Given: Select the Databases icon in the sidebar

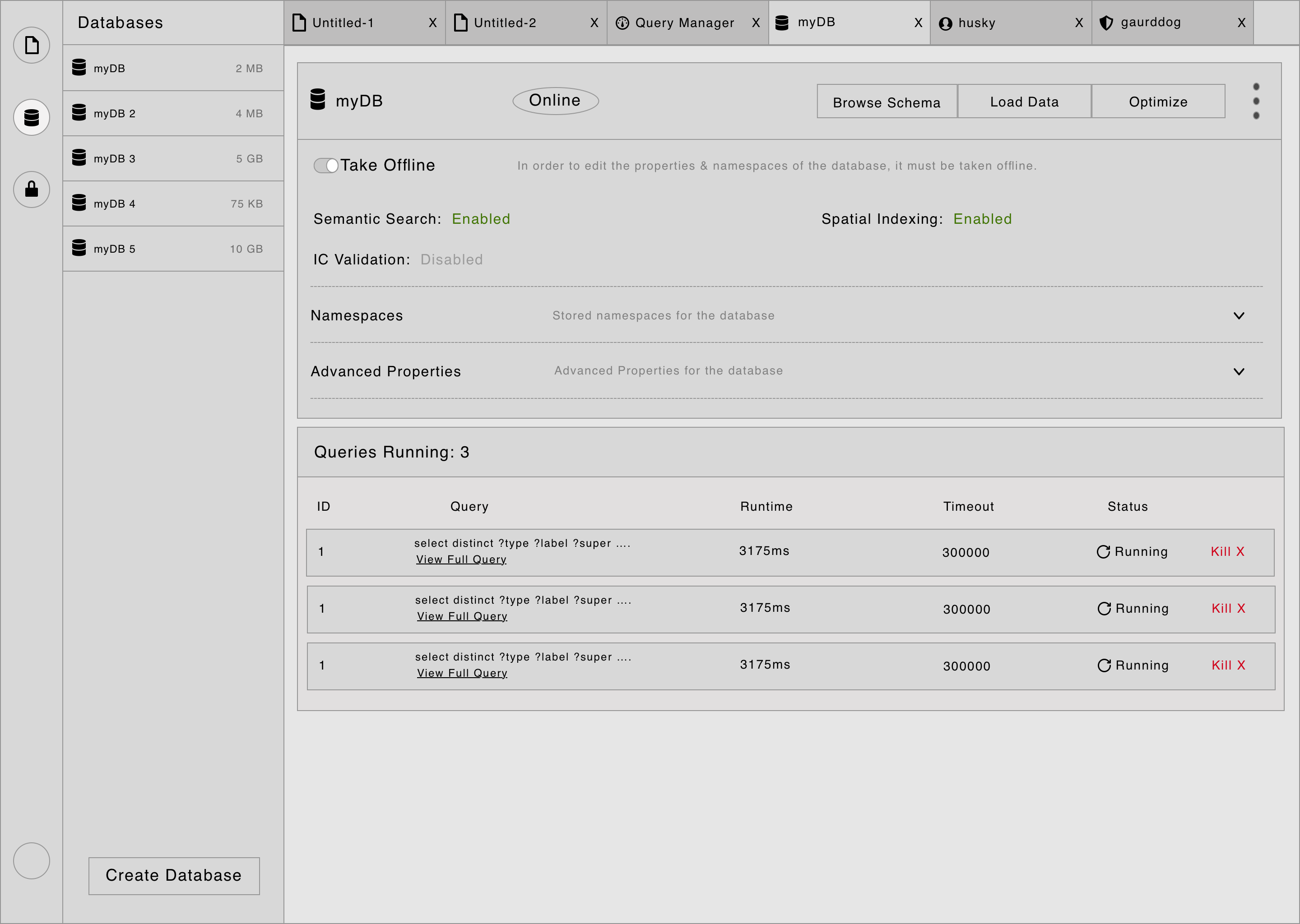Looking at the screenshot, I should click(x=31, y=117).
